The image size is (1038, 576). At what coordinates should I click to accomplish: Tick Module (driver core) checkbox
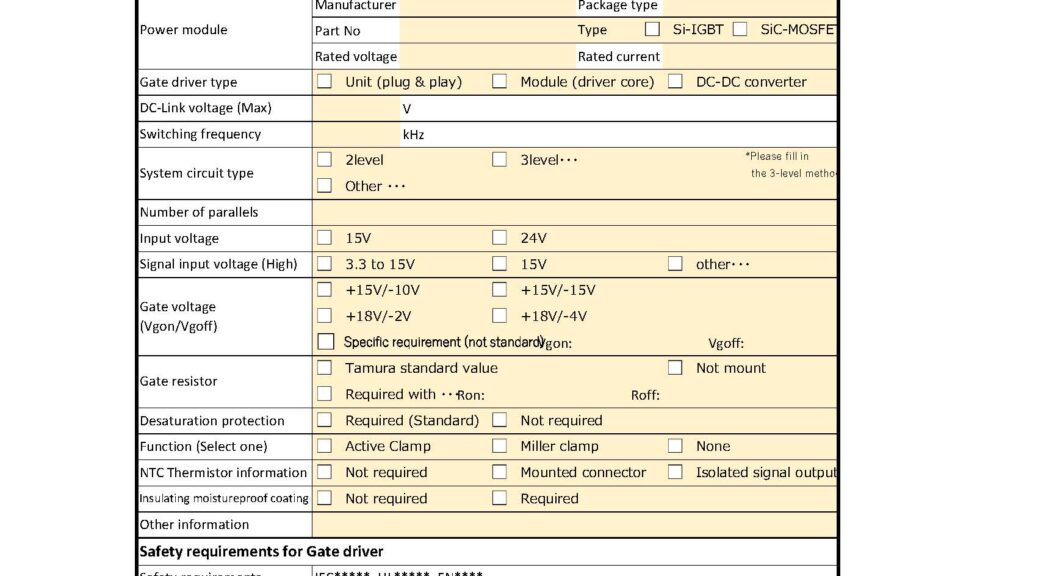500,81
